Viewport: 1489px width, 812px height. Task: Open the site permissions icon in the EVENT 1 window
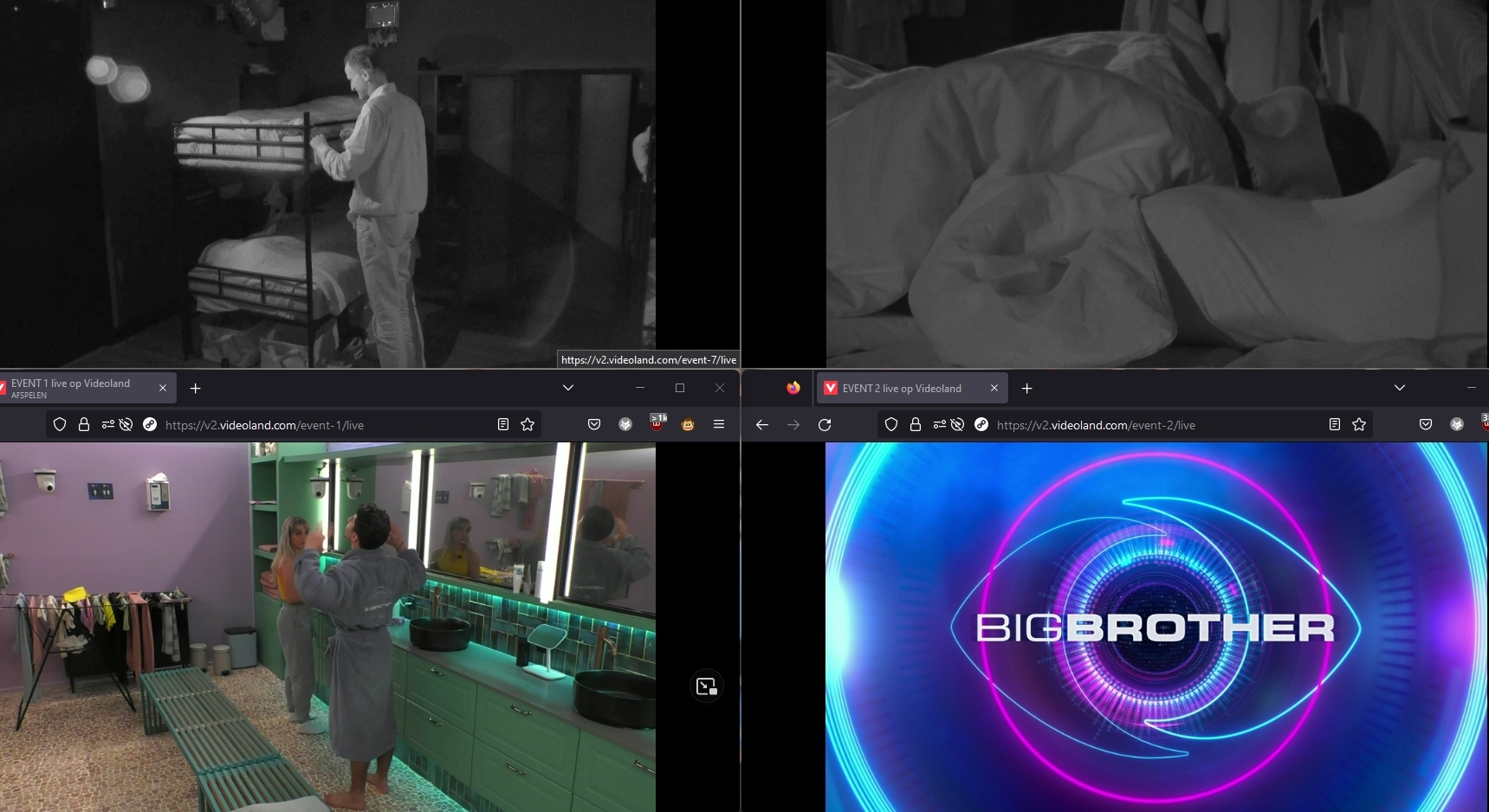point(107,424)
